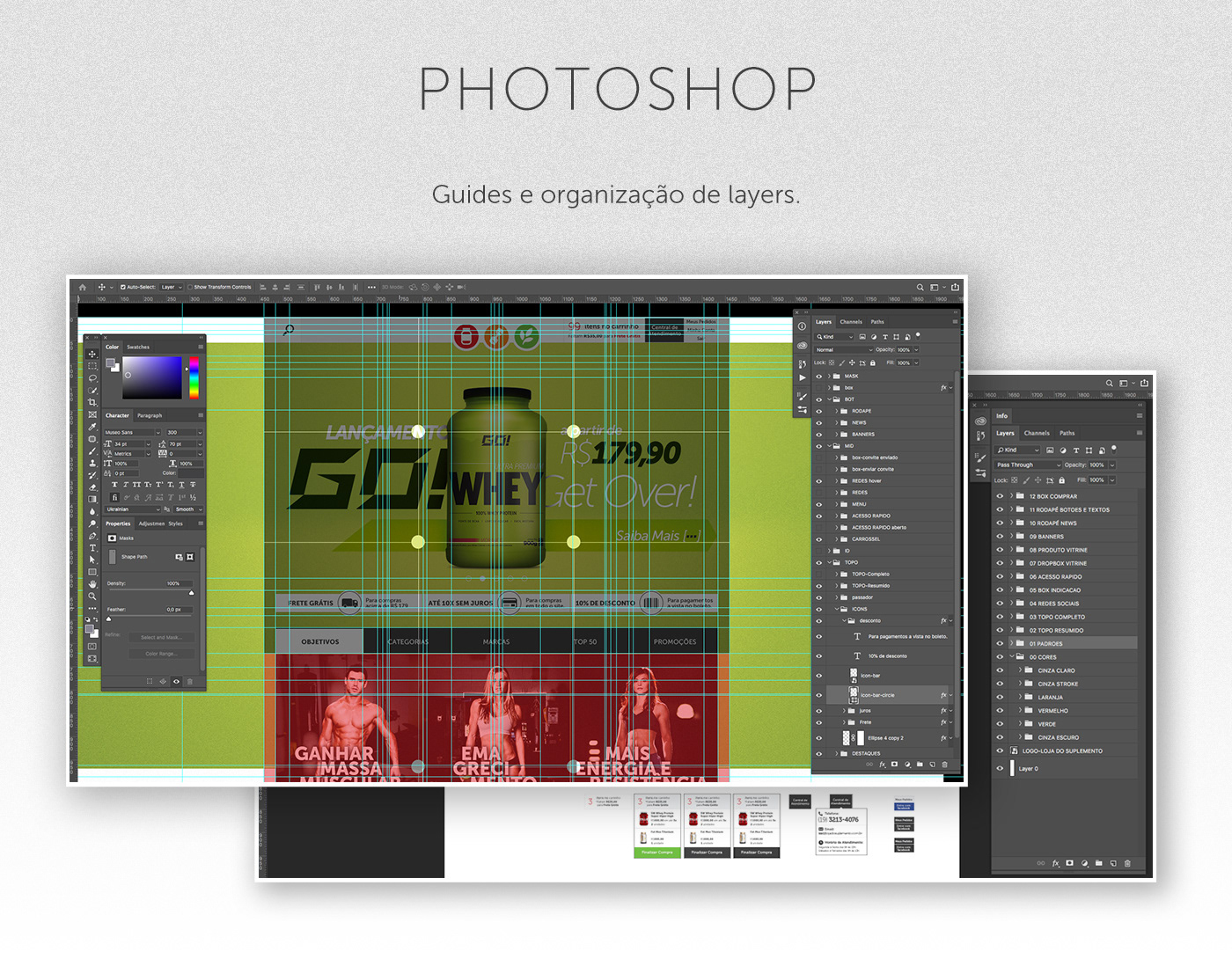Open Auto-Select Layer dropdown

(172, 287)
